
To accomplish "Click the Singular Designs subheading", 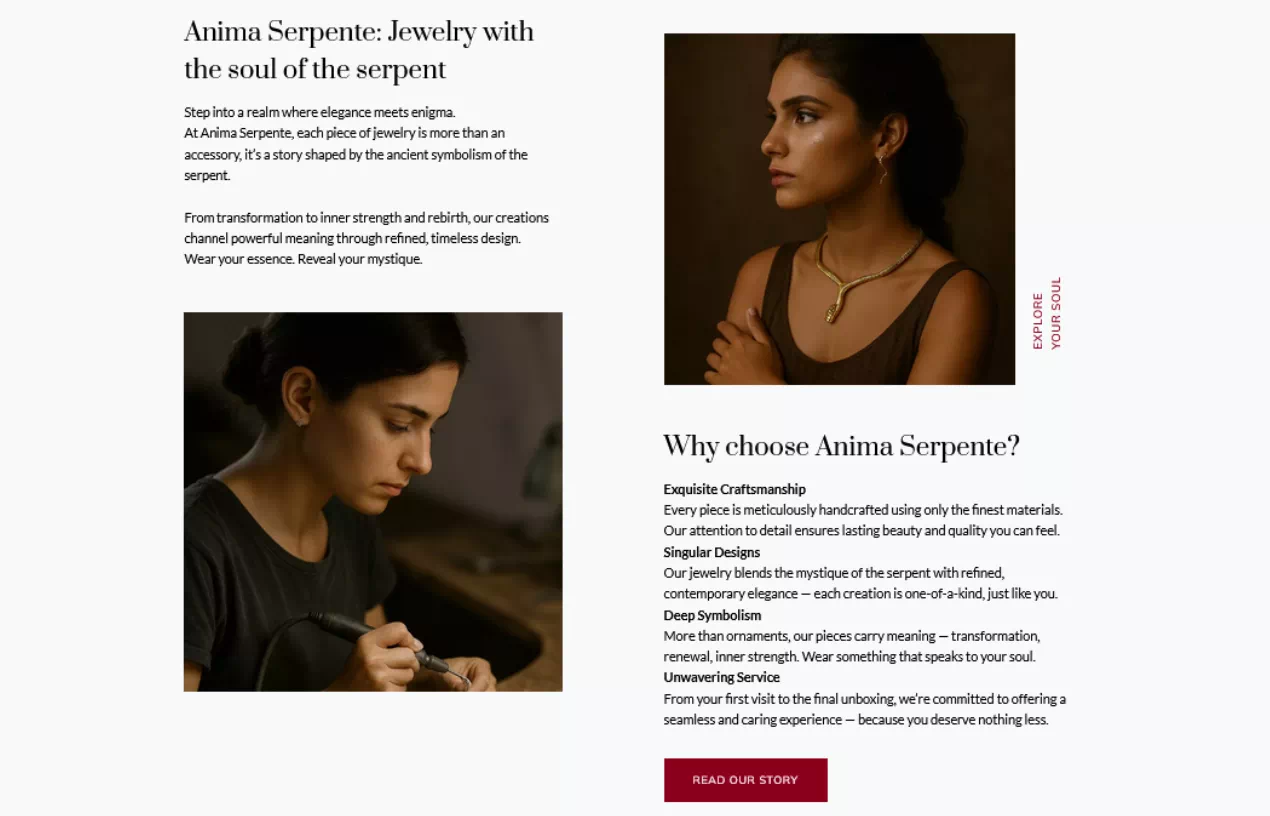I will pyautogui.click(x=711, y=552).
